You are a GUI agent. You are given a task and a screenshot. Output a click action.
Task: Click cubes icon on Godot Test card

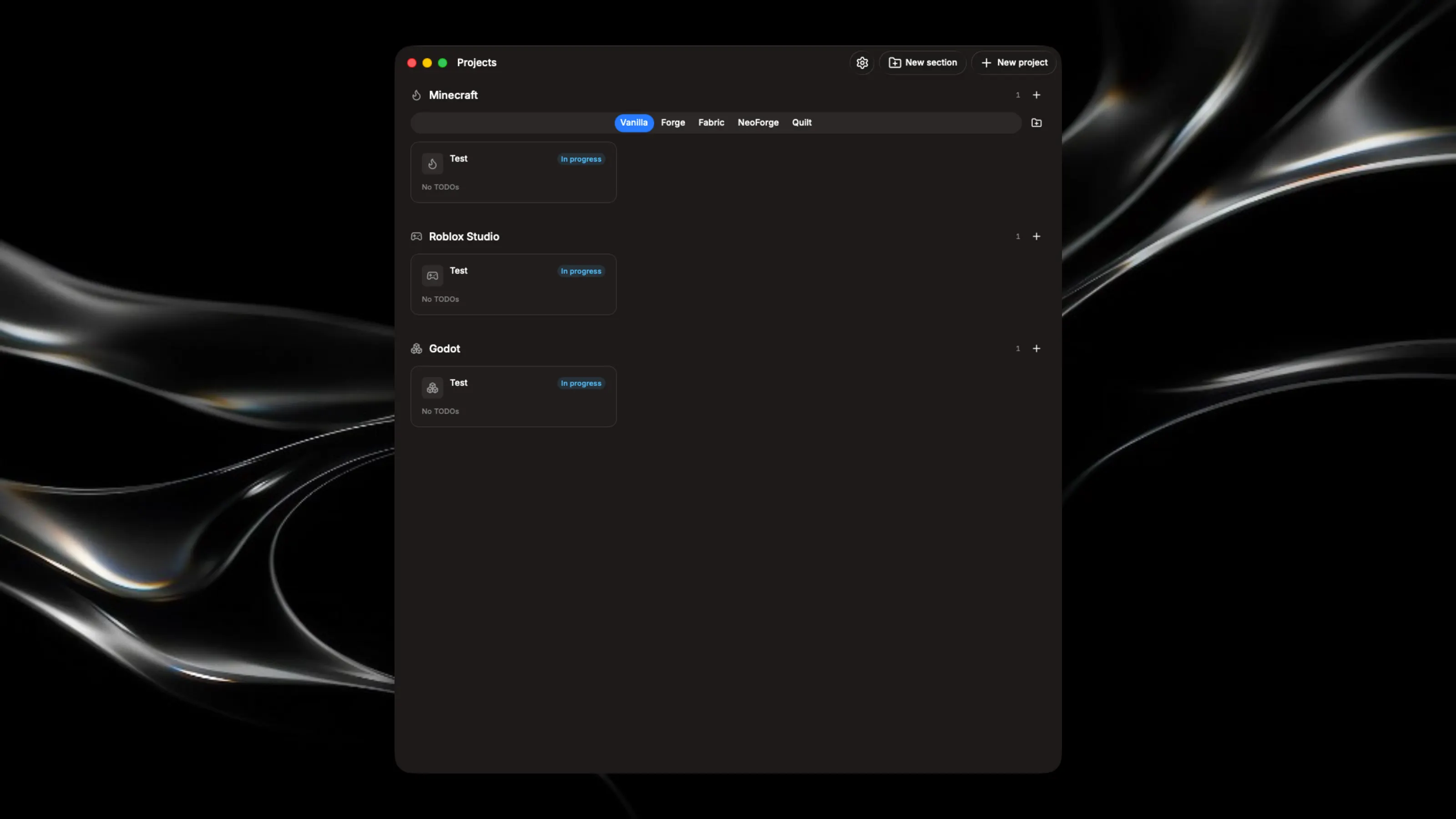pyautogui.click(x=432, y=388)
